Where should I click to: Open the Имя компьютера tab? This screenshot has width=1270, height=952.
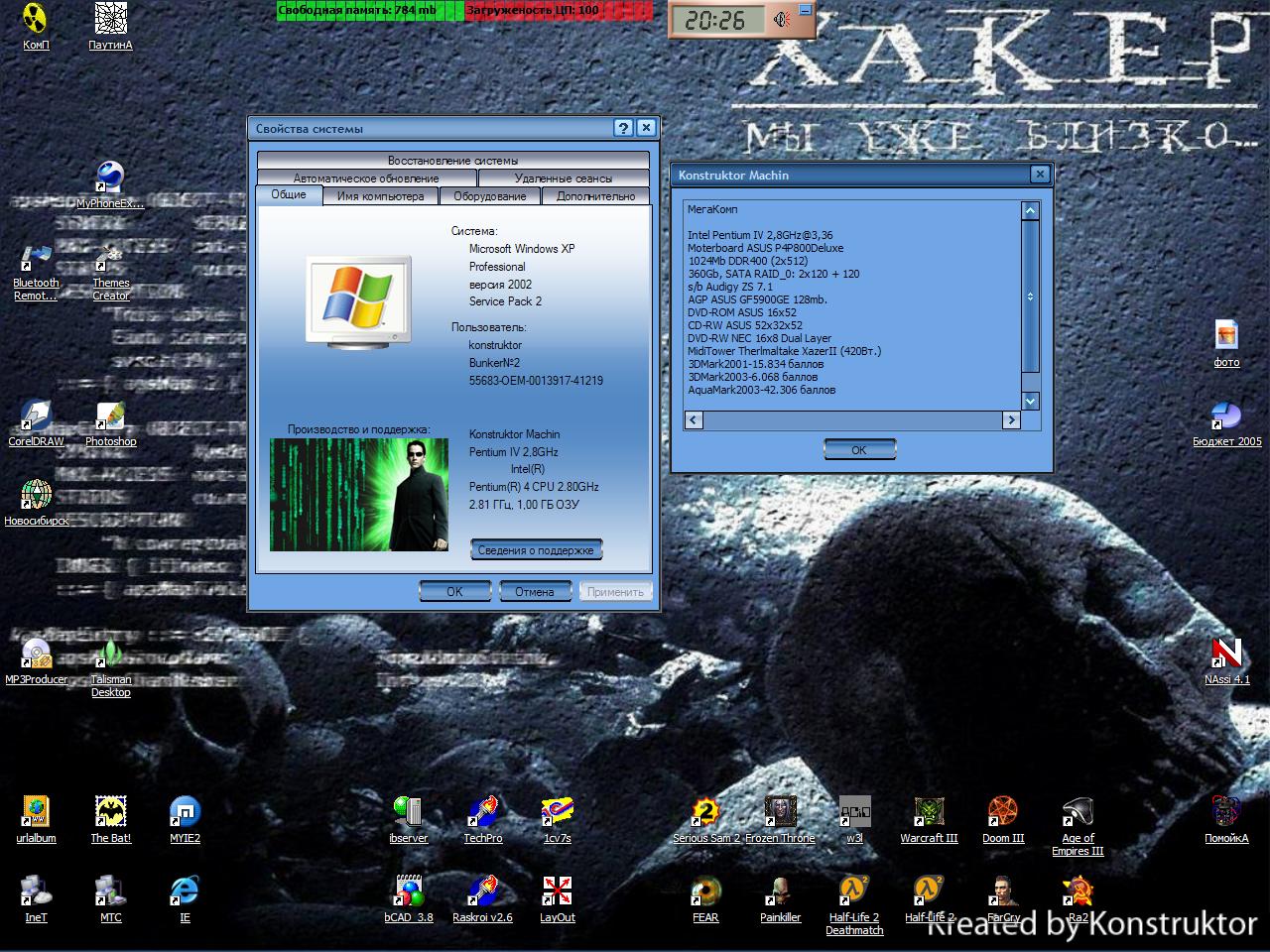click(380, 196)
